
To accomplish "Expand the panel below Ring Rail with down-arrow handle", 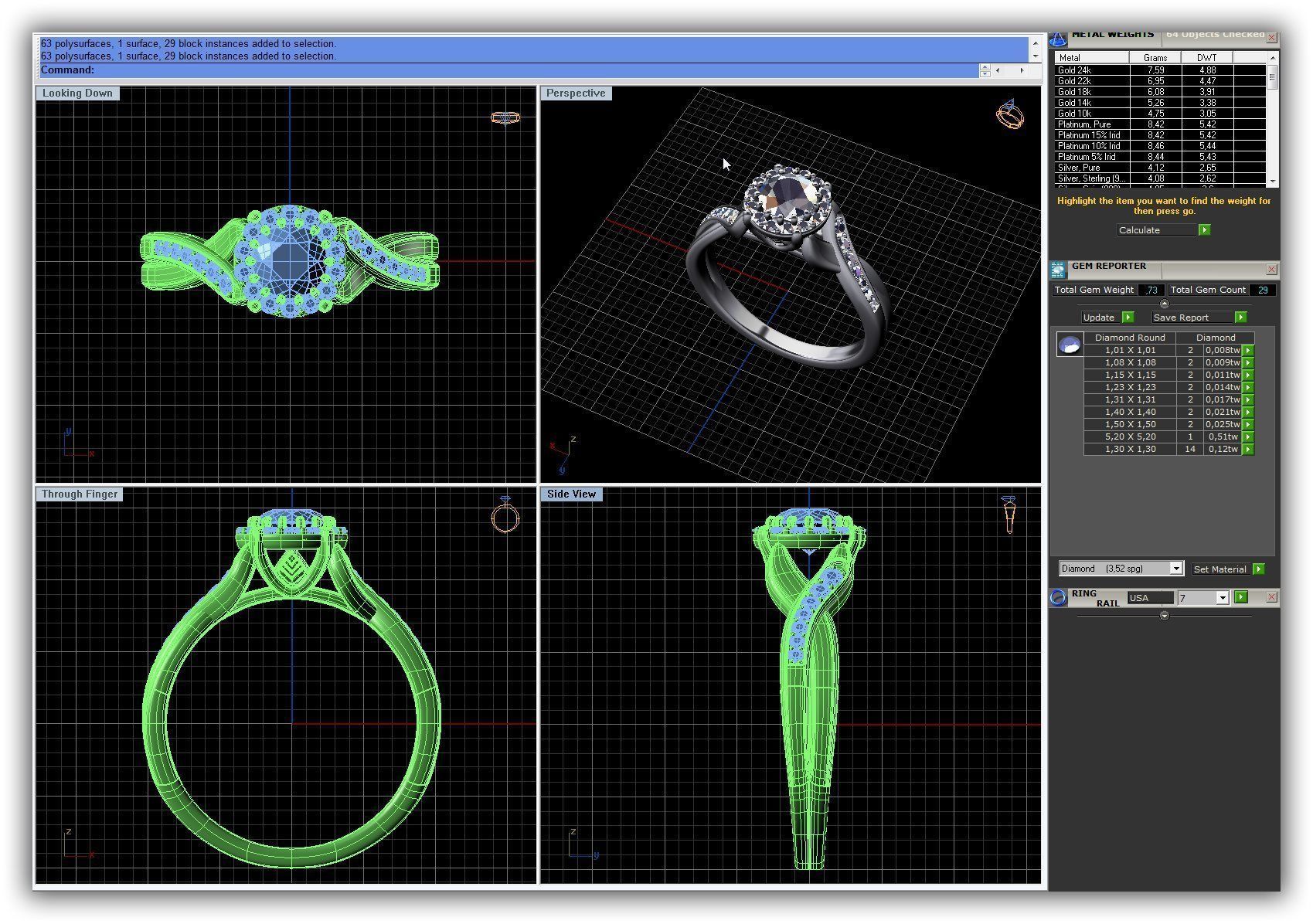I will [x=1165, y=616].
